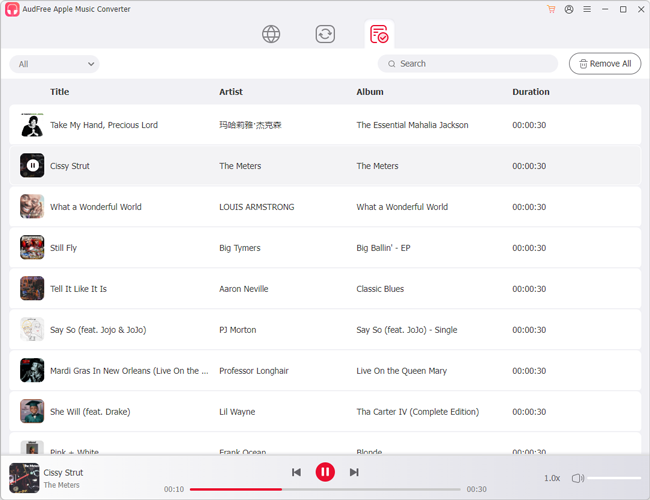Switch to the converting tab icon
Viewport: 650px width, 500px height.
click(325, 34)
